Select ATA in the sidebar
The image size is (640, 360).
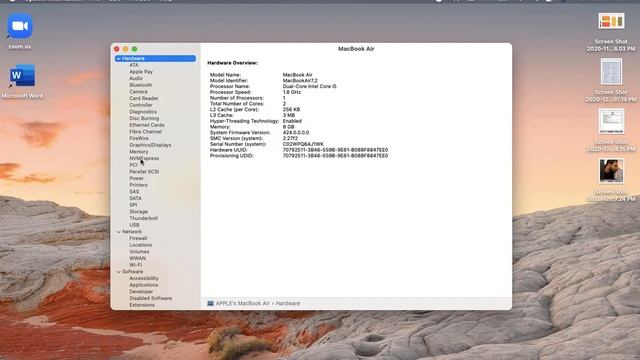[134, 65]
